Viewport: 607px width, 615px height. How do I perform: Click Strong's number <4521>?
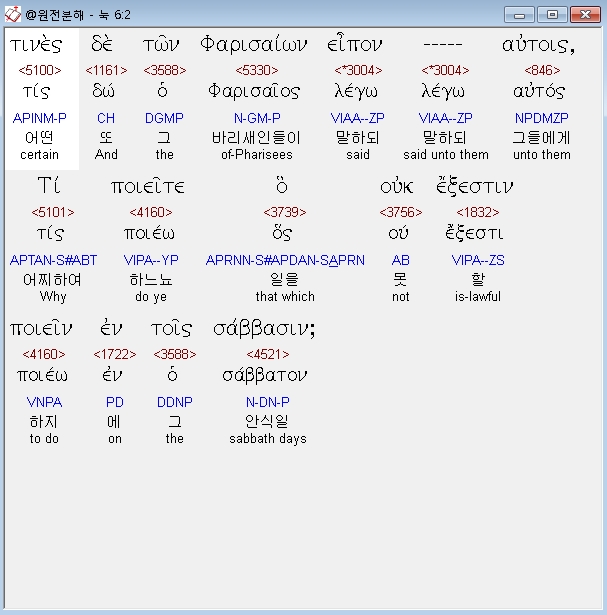click(x=268, y=354)
